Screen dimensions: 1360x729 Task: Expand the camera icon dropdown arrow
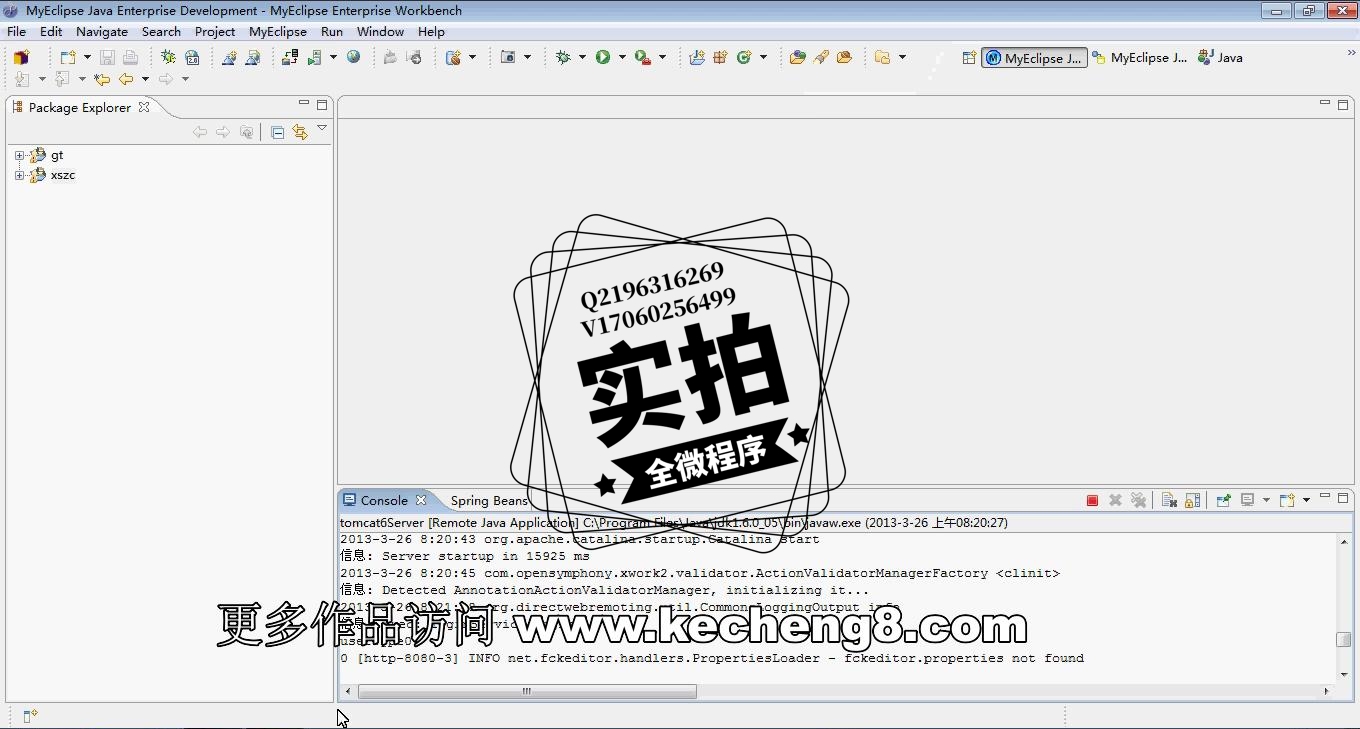coord(527,57)
